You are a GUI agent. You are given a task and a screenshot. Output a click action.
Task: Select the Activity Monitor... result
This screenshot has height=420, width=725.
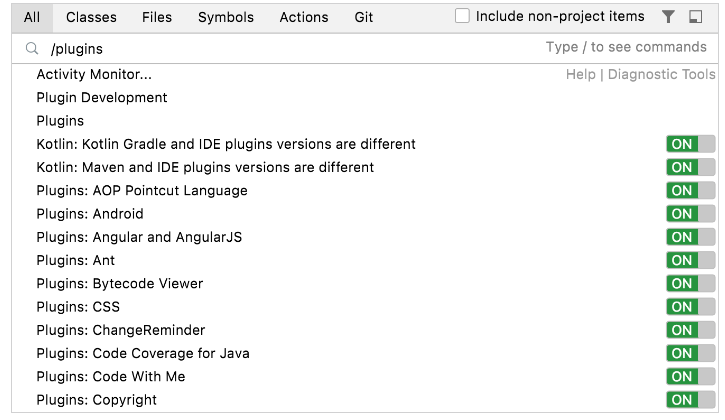coord(365,74)
